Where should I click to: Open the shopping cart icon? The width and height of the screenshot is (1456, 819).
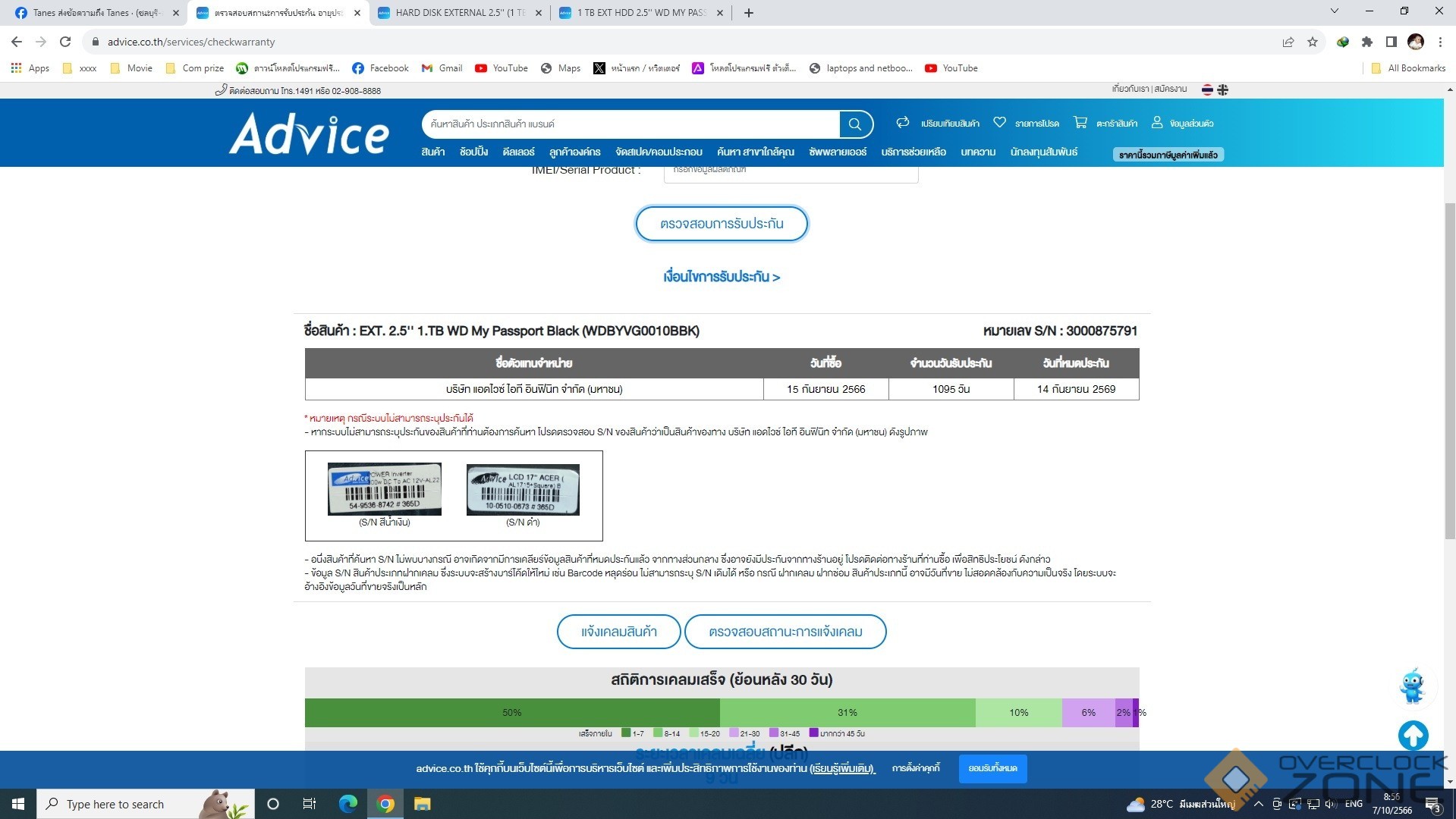1080,123
